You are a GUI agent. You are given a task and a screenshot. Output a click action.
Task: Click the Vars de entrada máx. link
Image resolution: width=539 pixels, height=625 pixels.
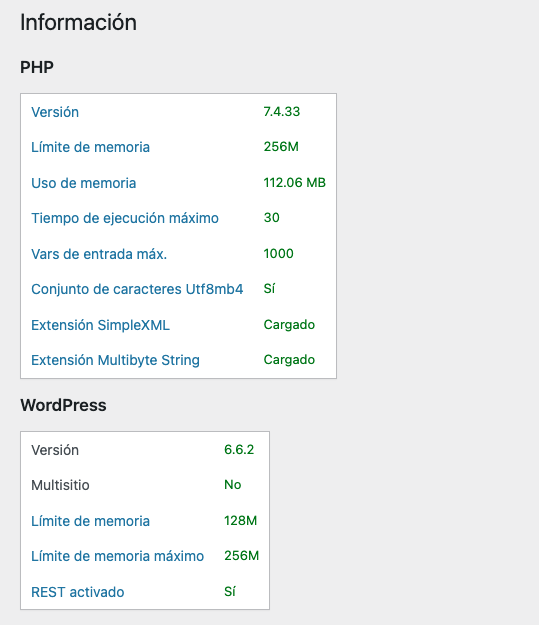tap(99, 254)
